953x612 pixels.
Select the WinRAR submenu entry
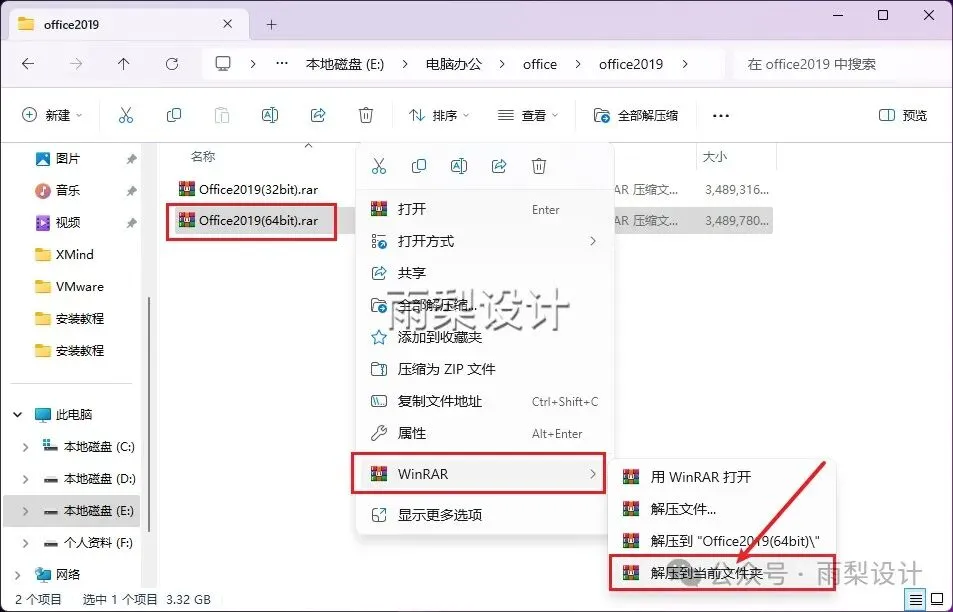click(479, 473)
